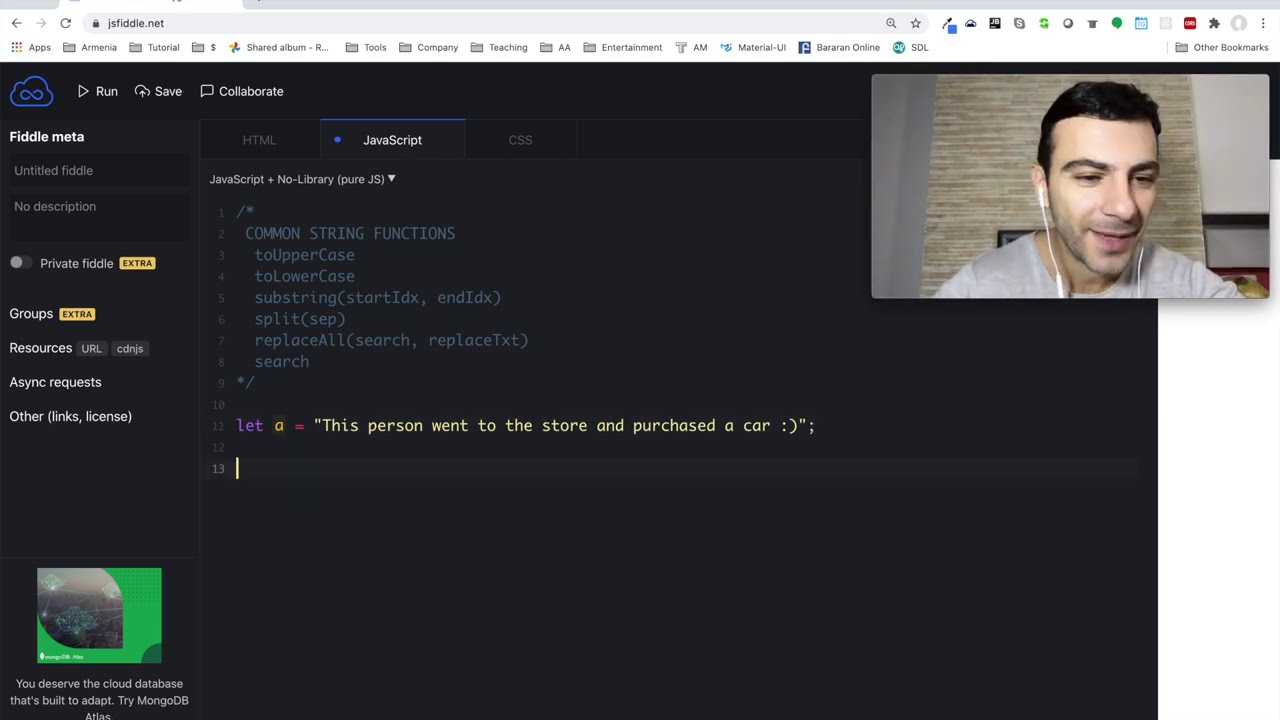1280x720 pixels.
Task: Open the AM bookmark
Action: (x=691, y=47)
